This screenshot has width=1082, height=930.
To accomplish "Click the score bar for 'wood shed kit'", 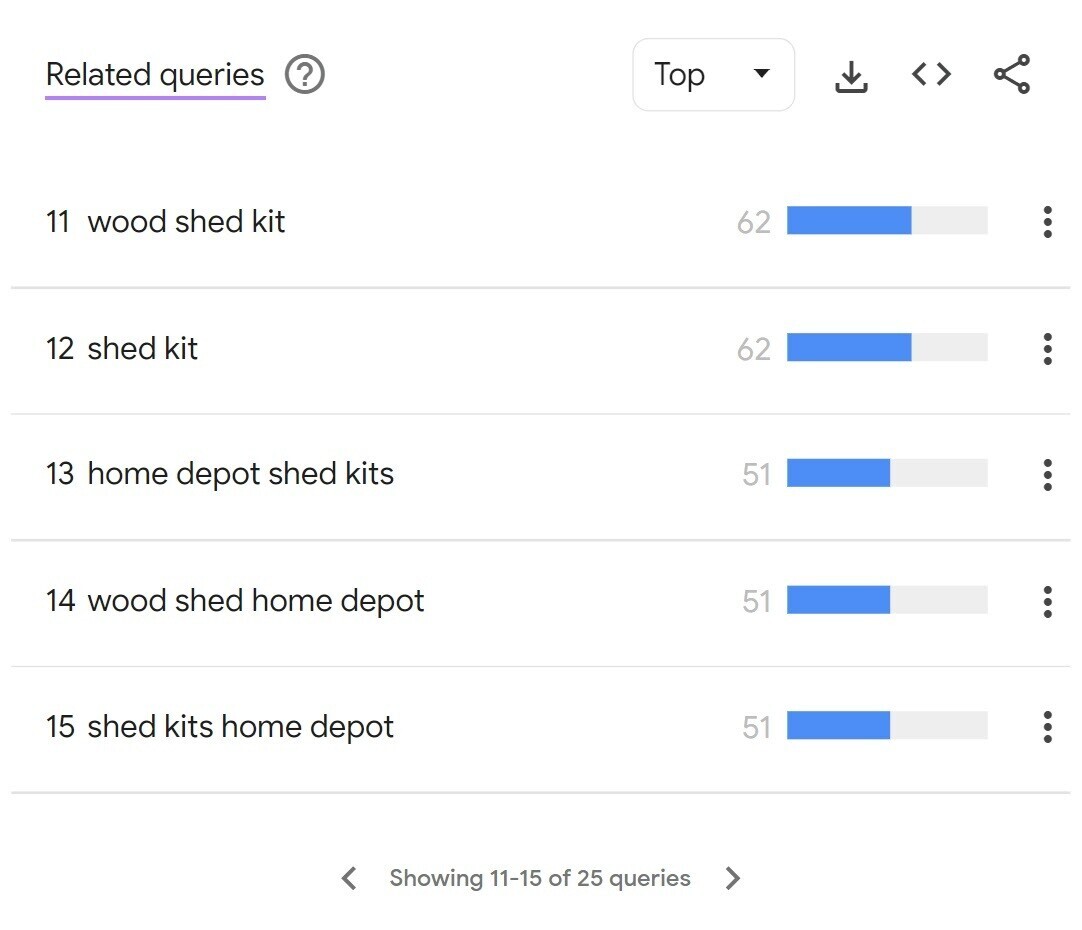I will point(886,221).
